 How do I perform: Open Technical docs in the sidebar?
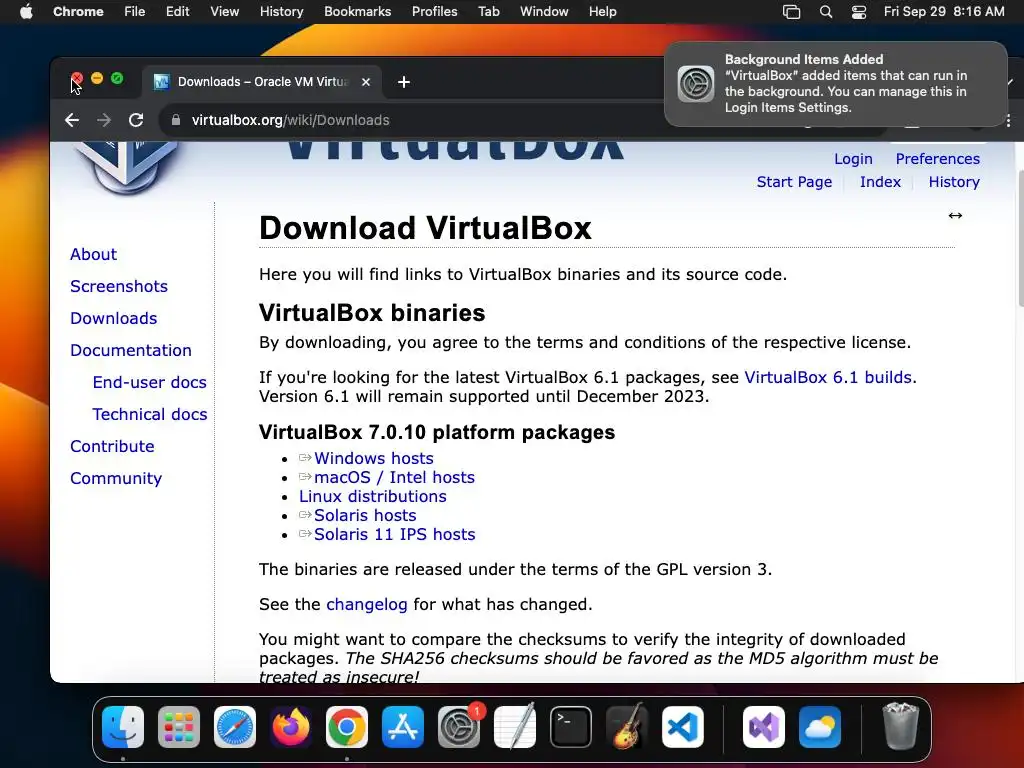point(150,414)
